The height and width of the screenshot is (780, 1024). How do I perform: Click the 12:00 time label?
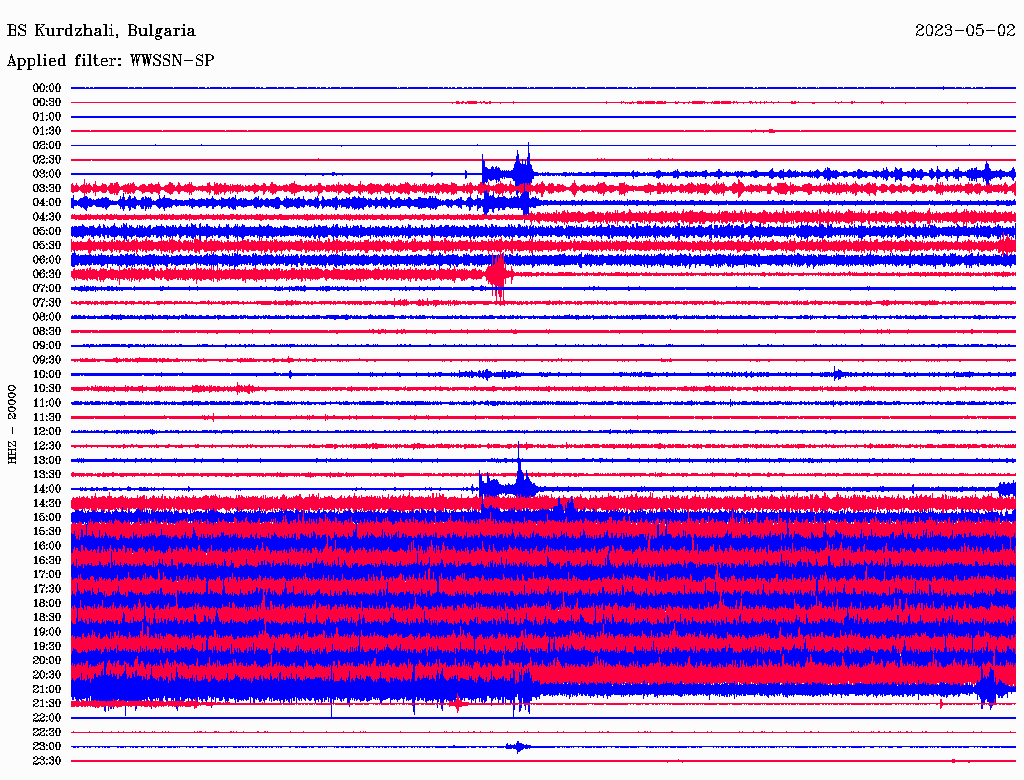click(47, 431)
